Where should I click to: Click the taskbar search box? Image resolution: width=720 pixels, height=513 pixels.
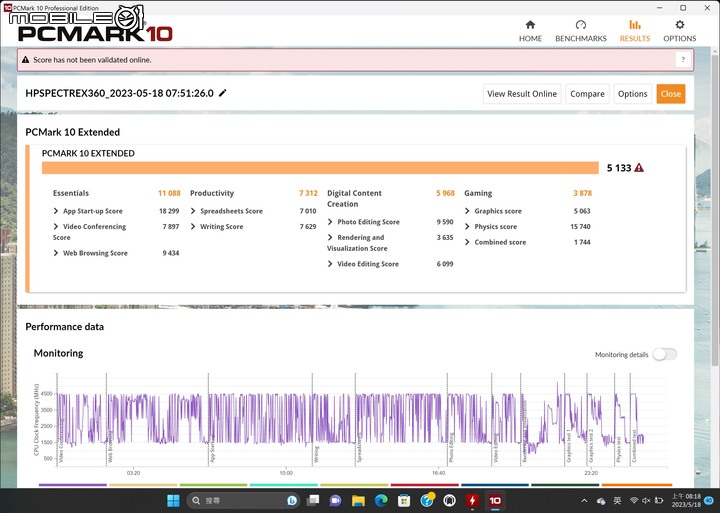click(x=243, y=501)
